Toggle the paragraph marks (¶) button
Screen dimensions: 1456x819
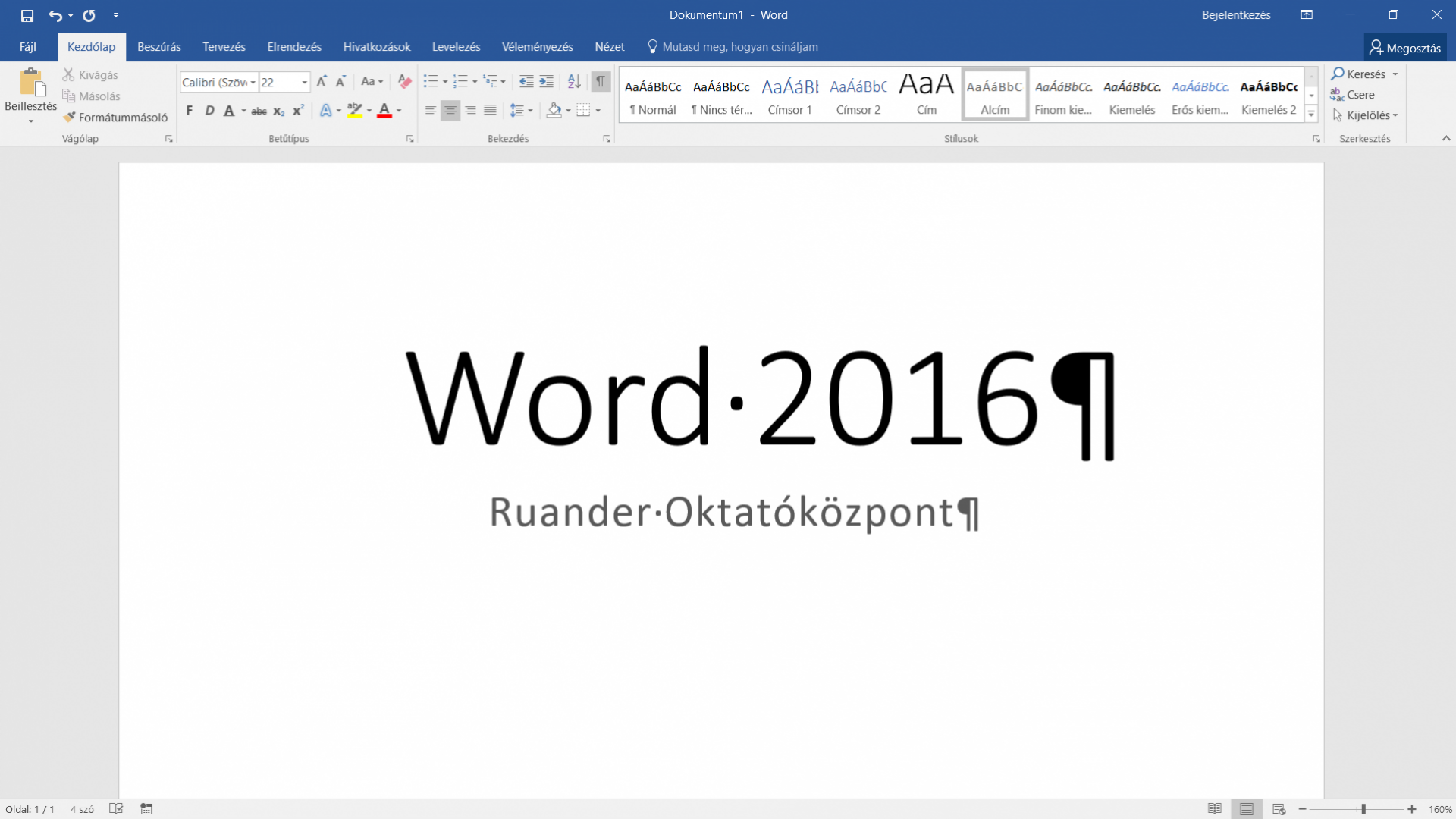point(601,82)
